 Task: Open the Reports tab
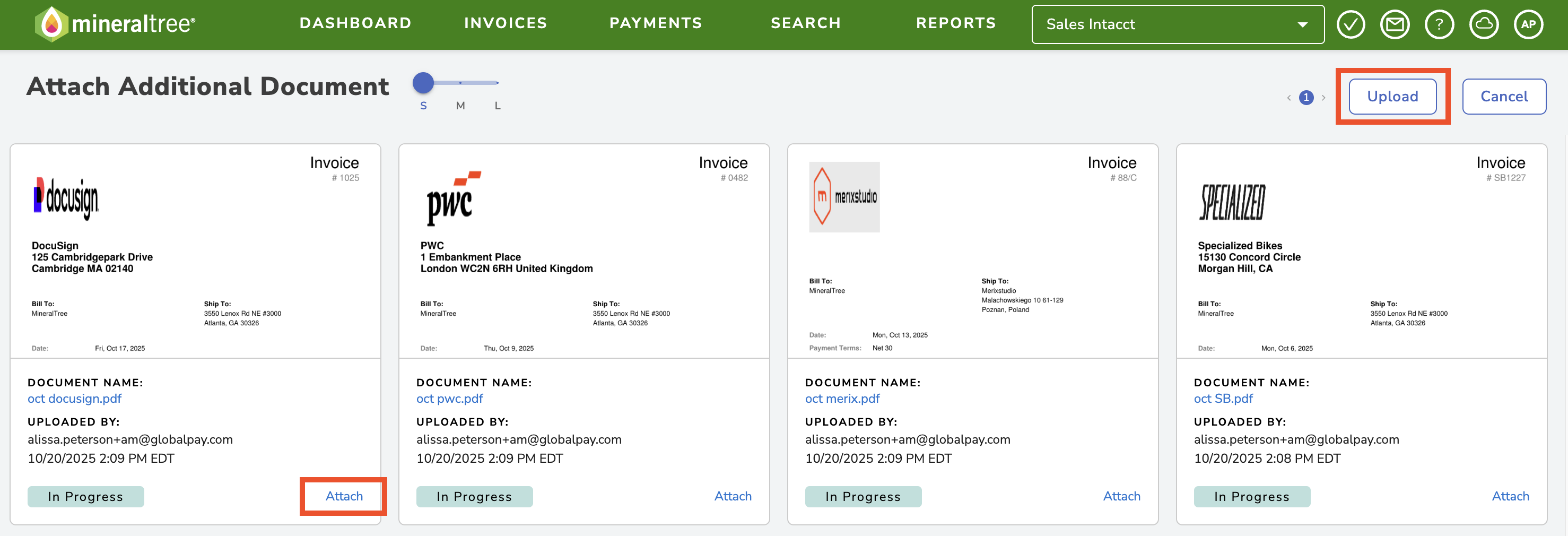(x=956, y=23)
